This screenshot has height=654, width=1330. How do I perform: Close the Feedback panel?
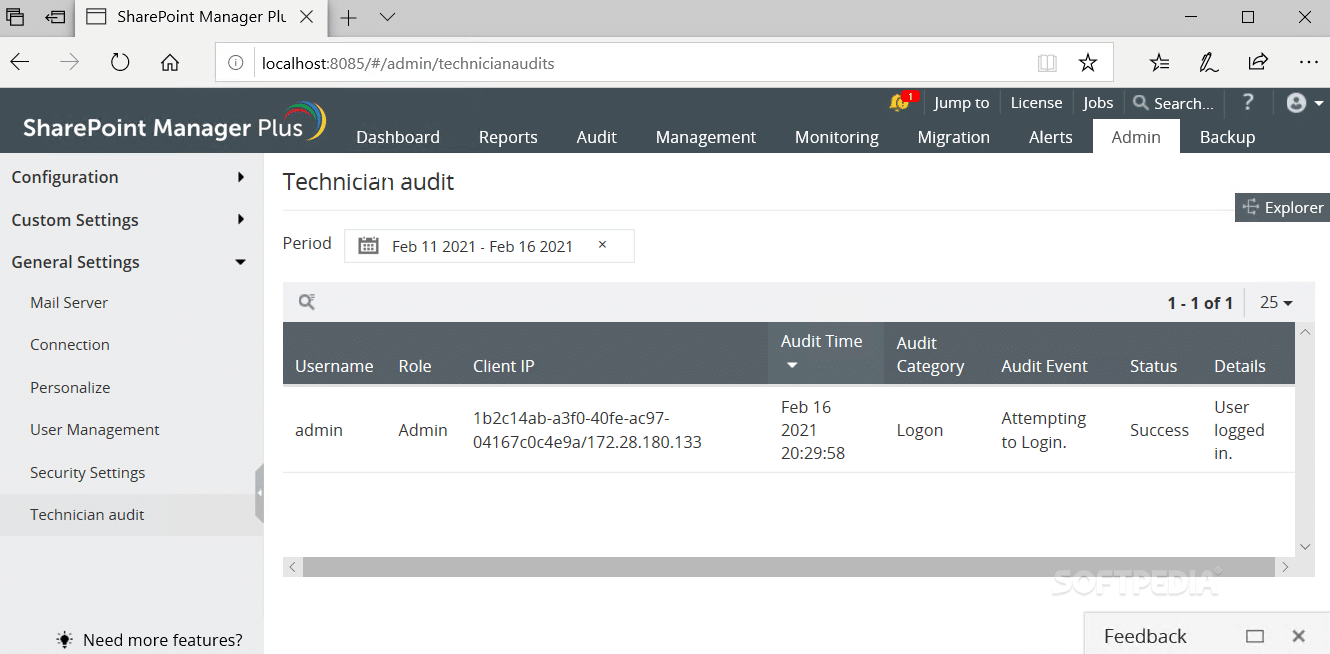click(1298, 636)
